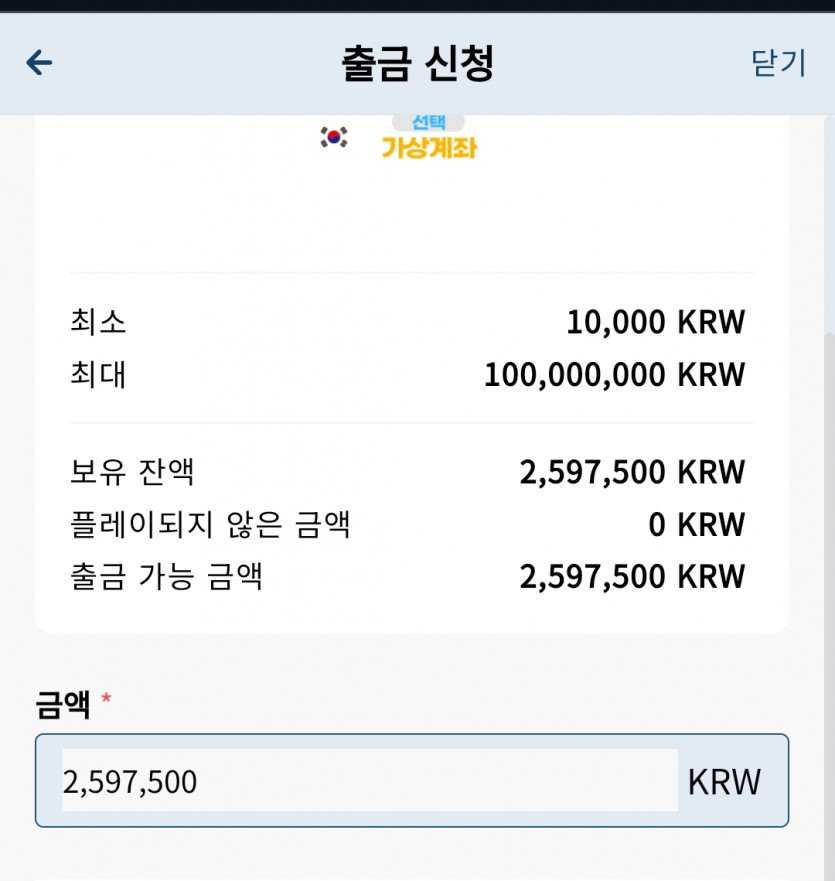This screenshot has height=881, width=835.
Task: Tap the 플레이되지 않은 금액 label
Action: point(210,525)
